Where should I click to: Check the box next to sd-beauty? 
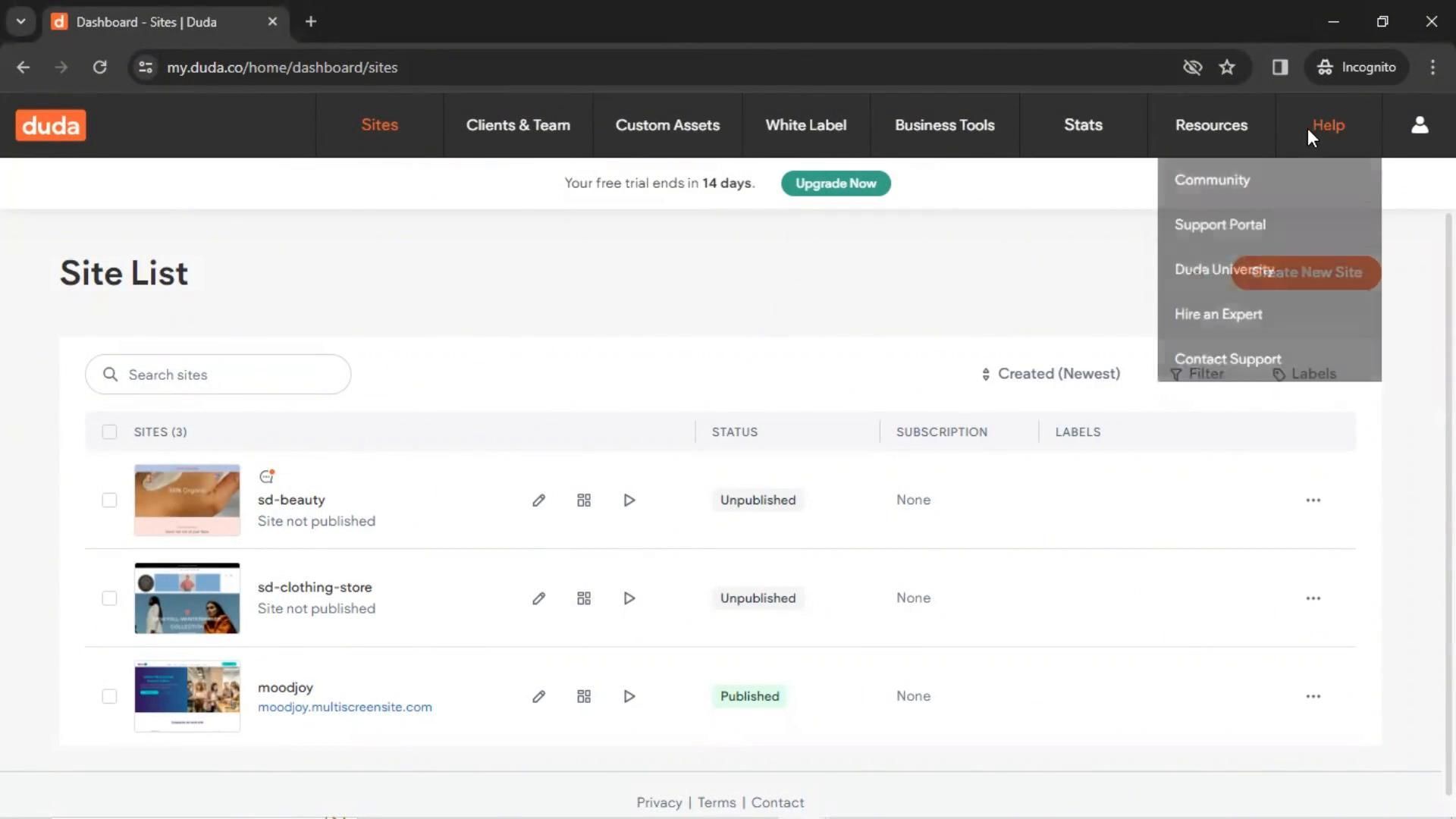[x=109, y=500]
